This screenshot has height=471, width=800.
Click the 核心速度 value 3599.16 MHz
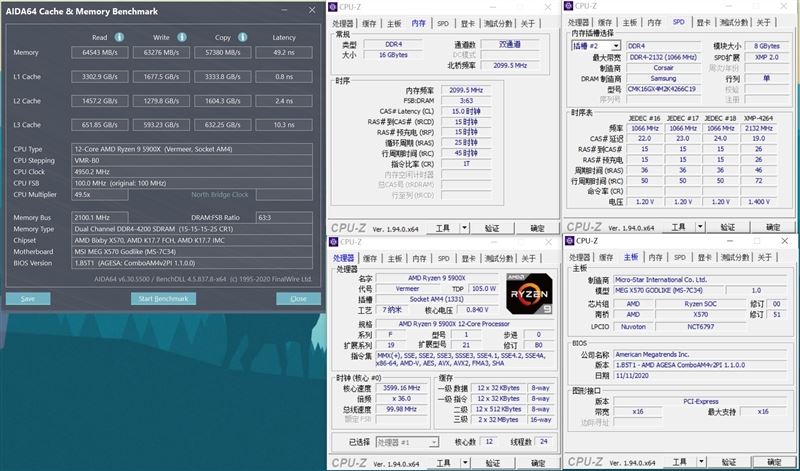click(x=402, y=388)
